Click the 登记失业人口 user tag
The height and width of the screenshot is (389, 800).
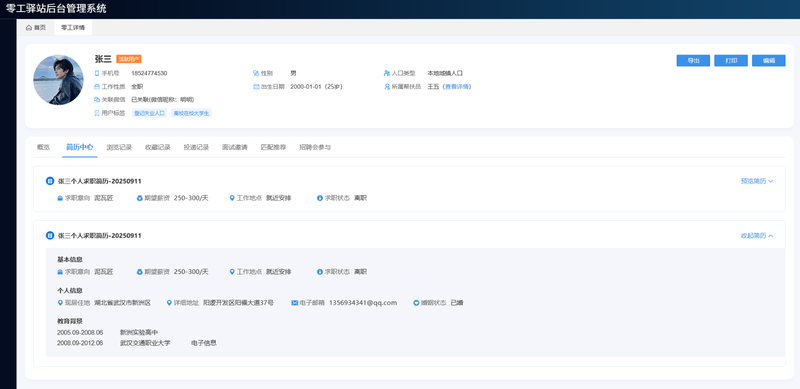[x=150, y=113]
